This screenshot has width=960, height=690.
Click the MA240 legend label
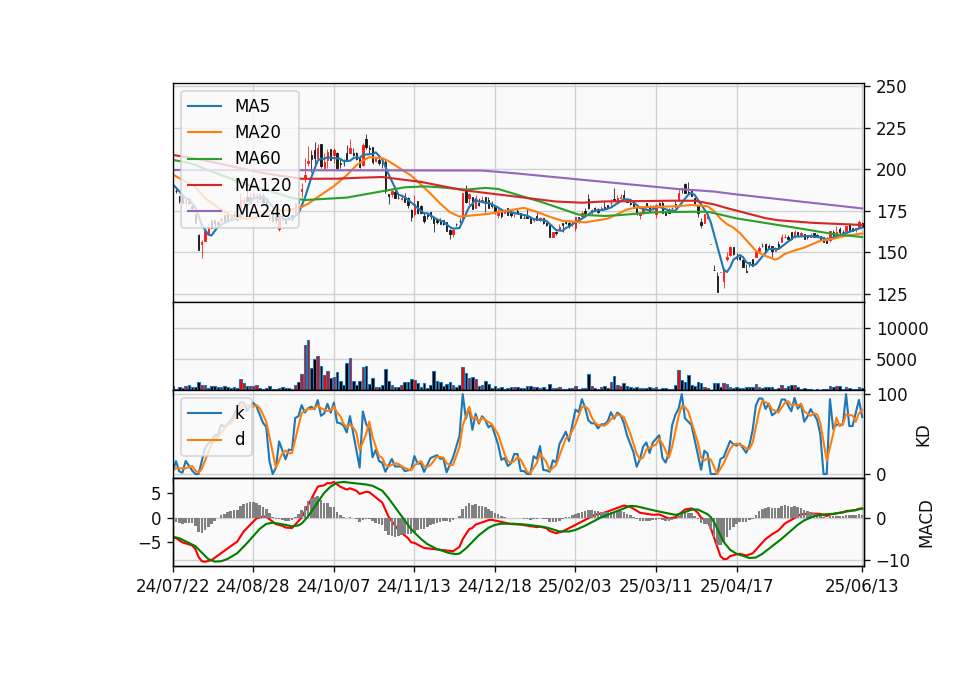[x=263, y=211]
